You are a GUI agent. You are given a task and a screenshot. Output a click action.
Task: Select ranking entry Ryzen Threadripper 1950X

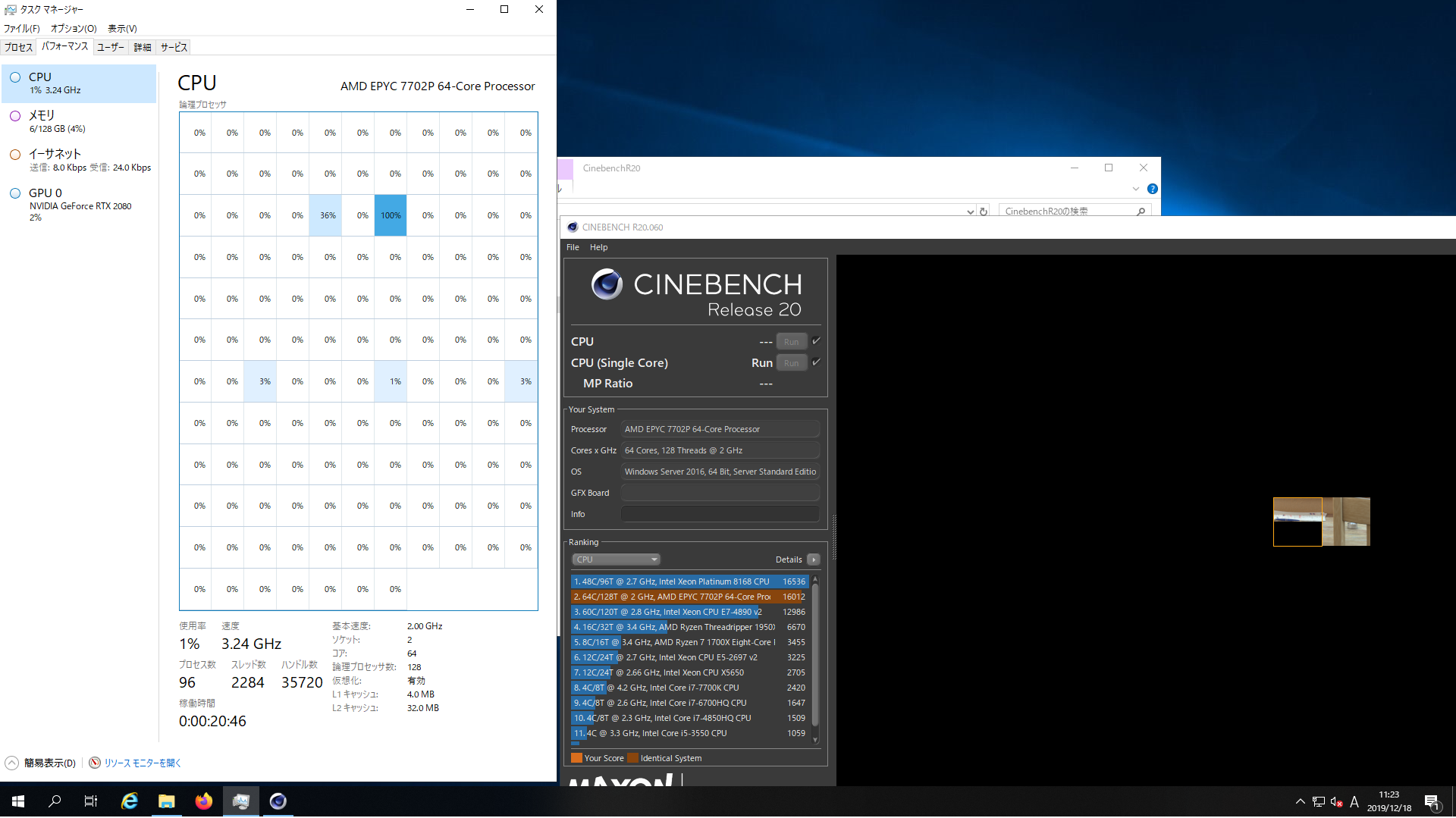pyautogui.click(x=689, y=627)
